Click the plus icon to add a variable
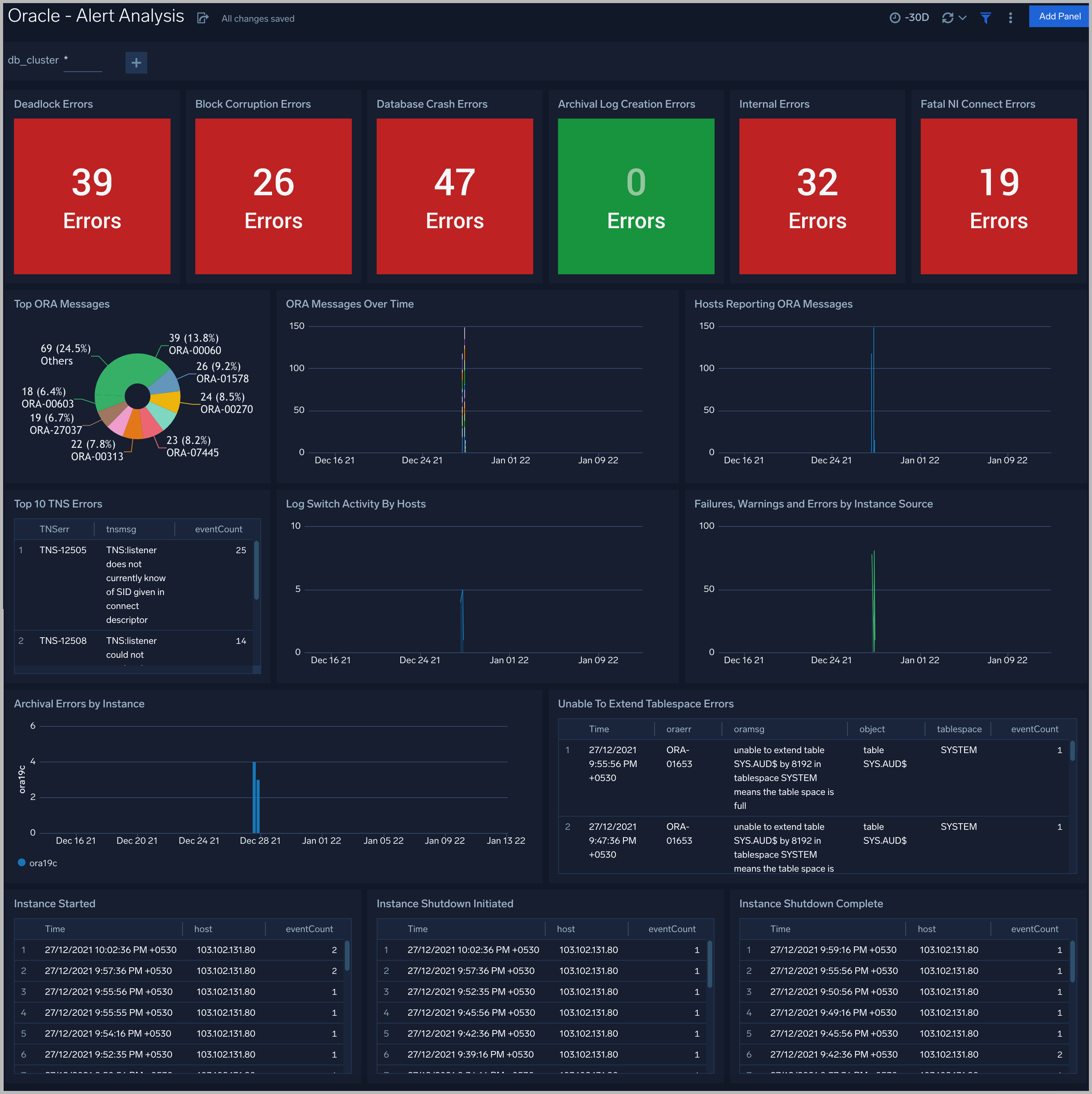Screen dimensions: 1092x1094 [136, 62]
